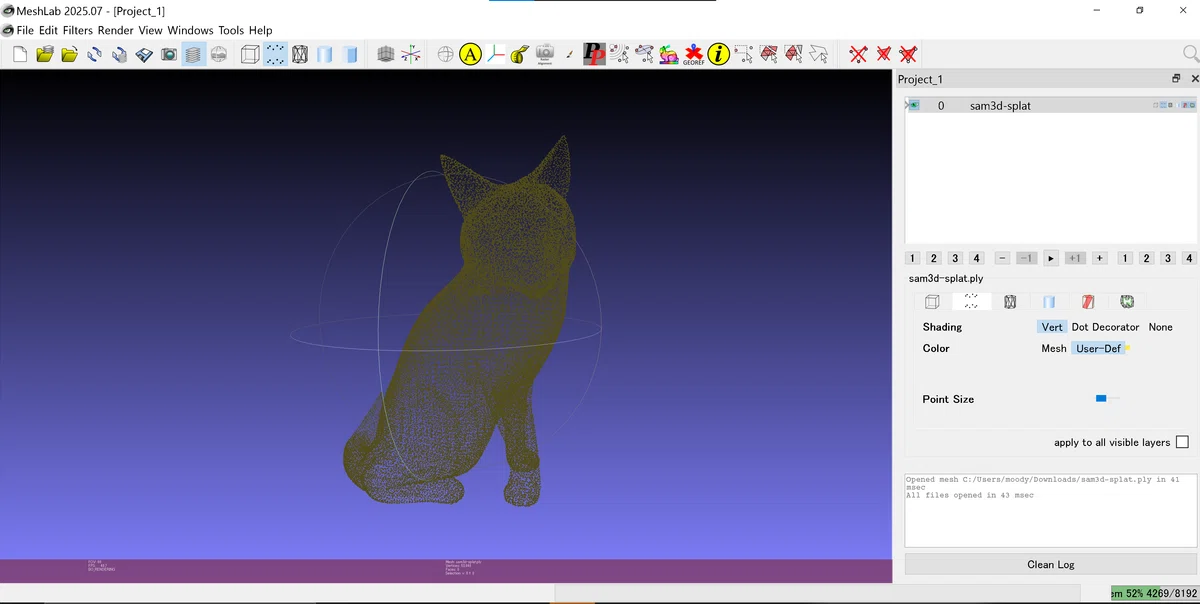Toggle visibility of sam3d-splat layer
Viewport: 1200px width, 604px height.
click(x=914, y=105)
